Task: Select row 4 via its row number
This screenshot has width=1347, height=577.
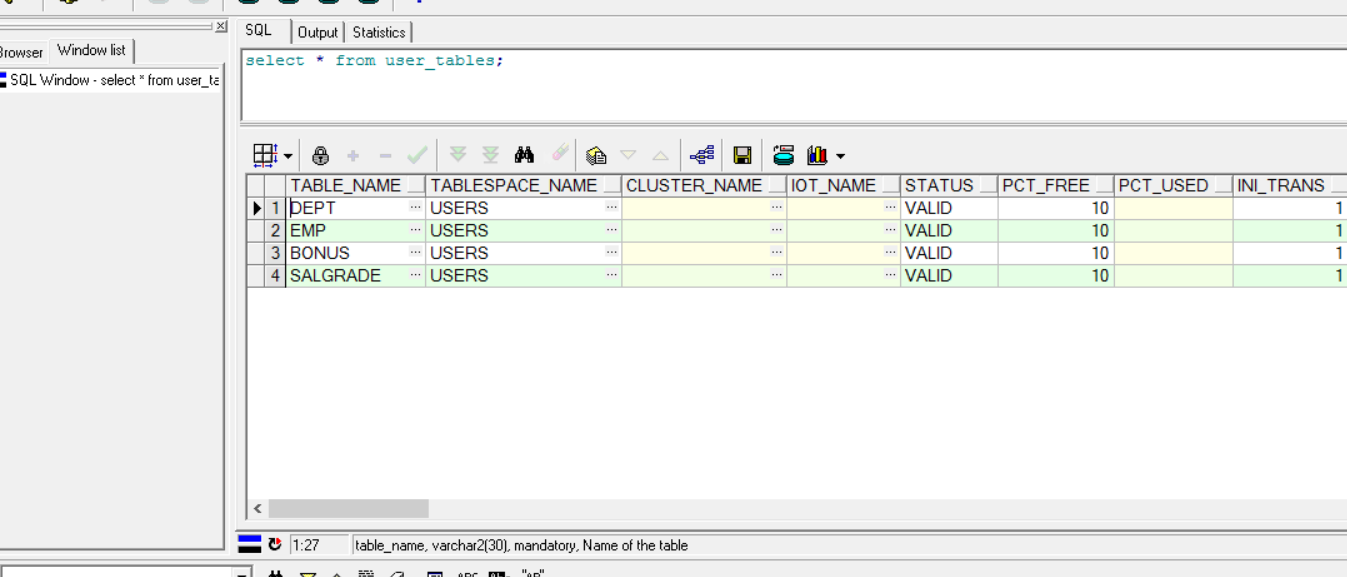Action: coord(276,275)
